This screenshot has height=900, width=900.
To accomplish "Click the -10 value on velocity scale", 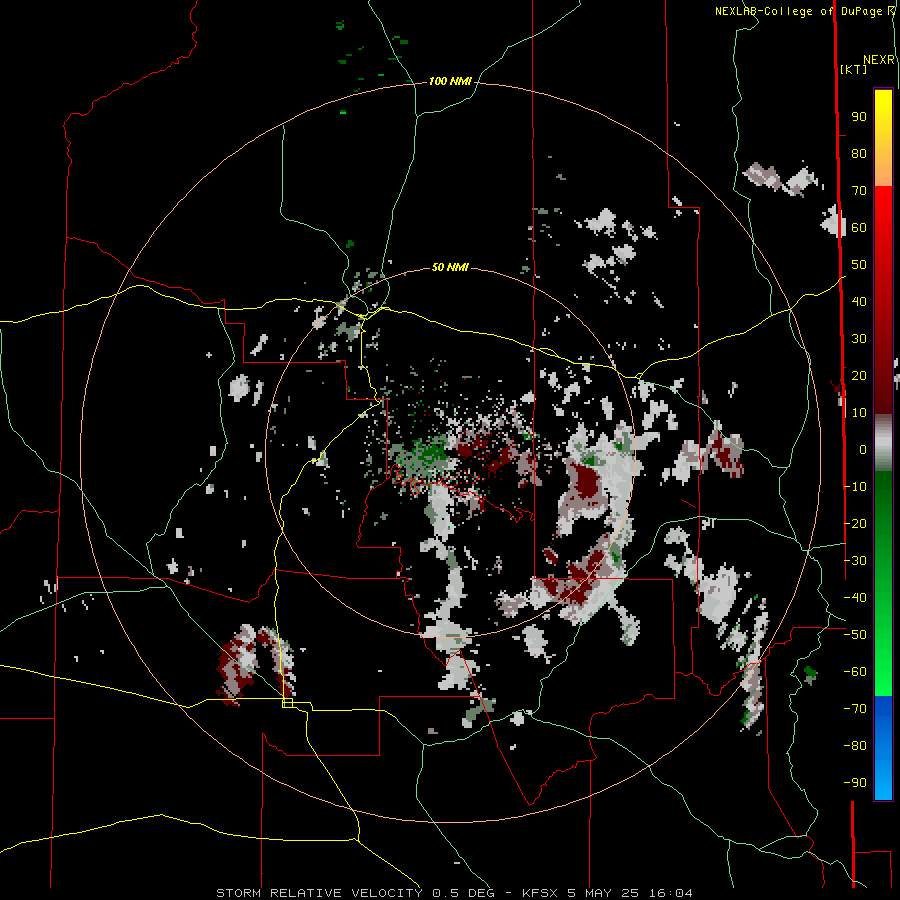I will (855, 487).
